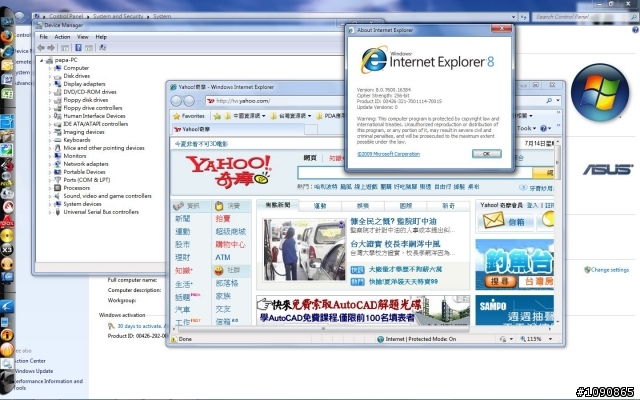This screenshot has width=640, height=400.
Task: Open the Excel icon in left dock
Action: [7, 93]
